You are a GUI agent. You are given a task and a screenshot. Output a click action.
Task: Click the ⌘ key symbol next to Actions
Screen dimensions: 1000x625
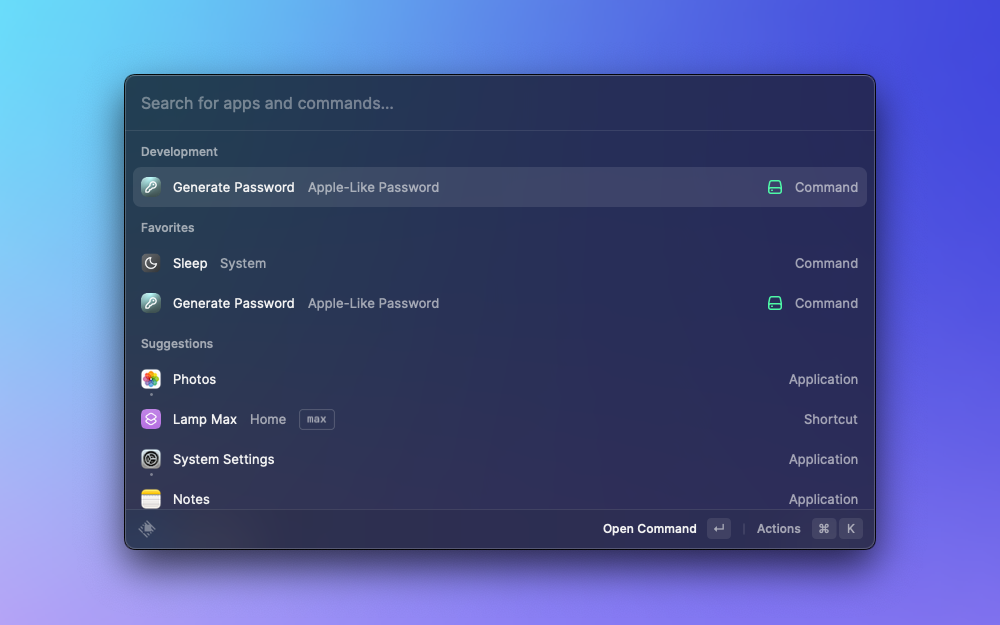click(824, 529)
